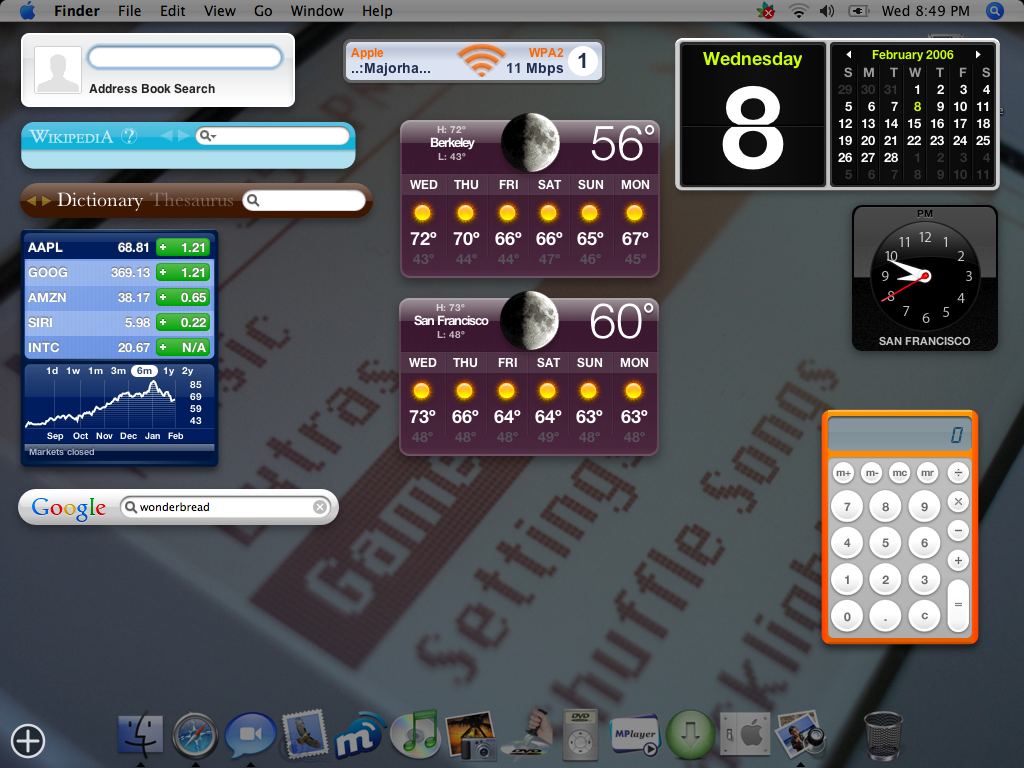Show 6m stock chart range
Screen dimensions: 1024x768
click(x=144, y=370)
